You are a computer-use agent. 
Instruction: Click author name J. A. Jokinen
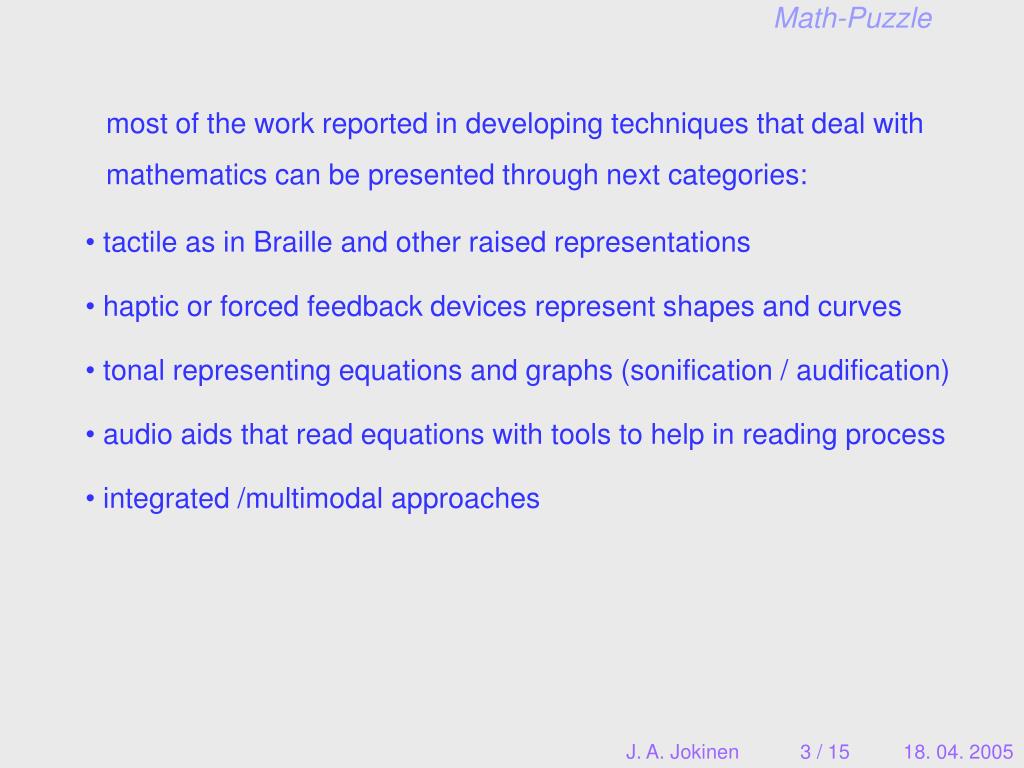[682, 752]
